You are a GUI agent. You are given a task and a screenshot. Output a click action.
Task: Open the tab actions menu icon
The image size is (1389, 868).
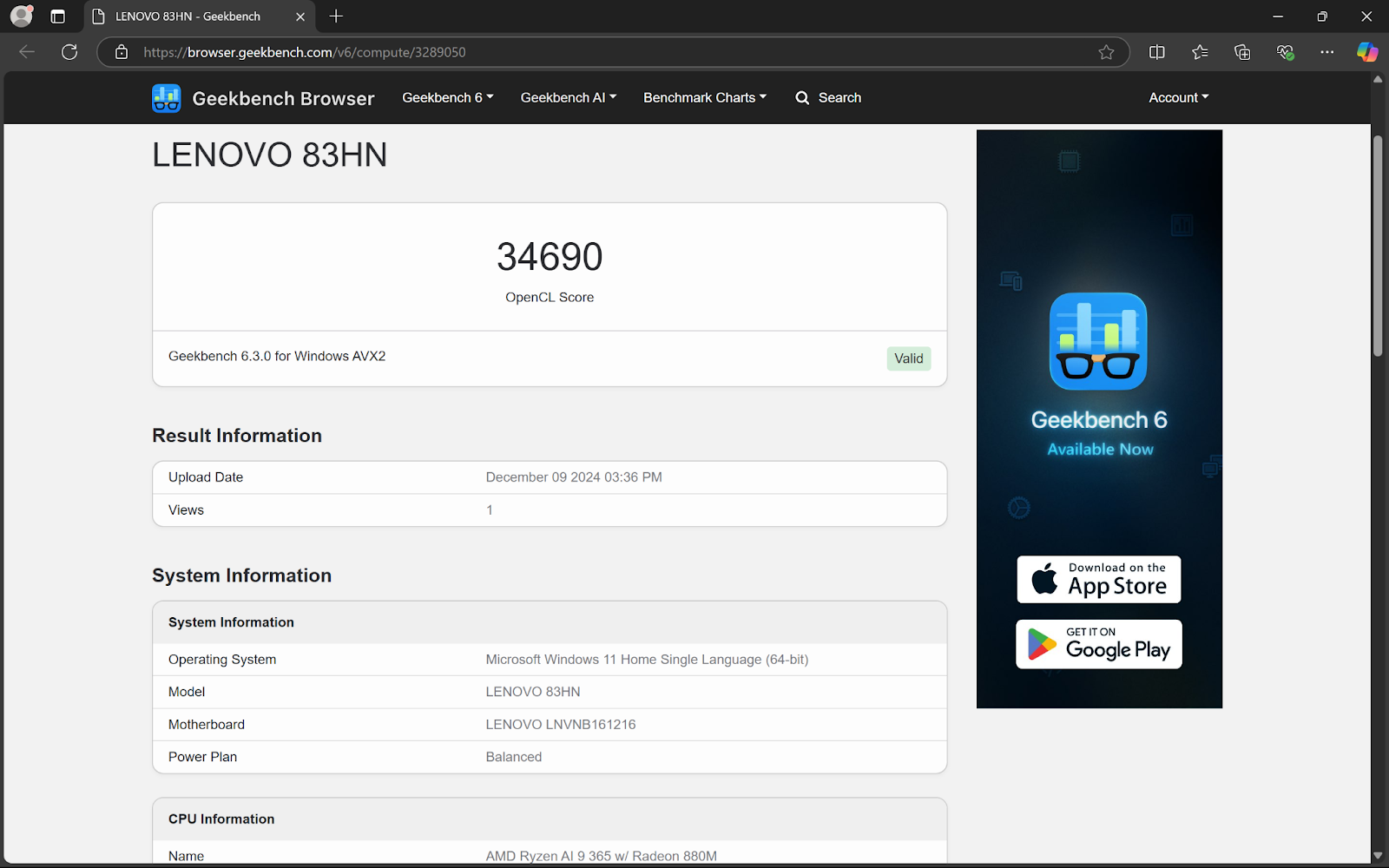[x=58, y=16]
